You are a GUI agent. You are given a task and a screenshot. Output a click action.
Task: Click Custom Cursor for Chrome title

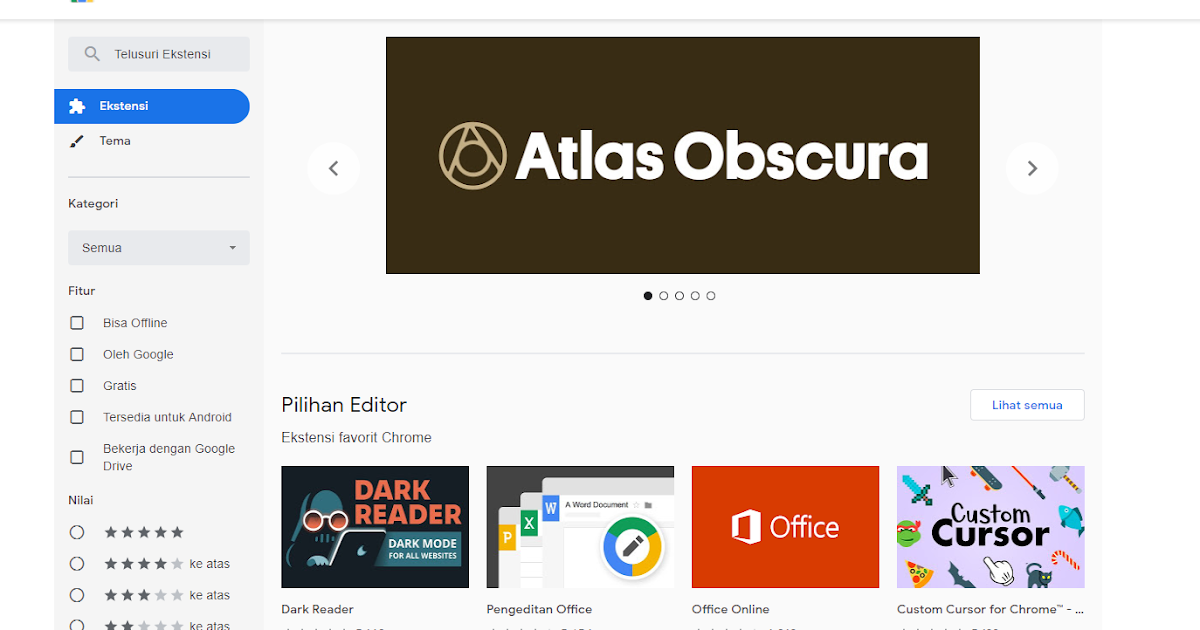[x=990, y=609]
